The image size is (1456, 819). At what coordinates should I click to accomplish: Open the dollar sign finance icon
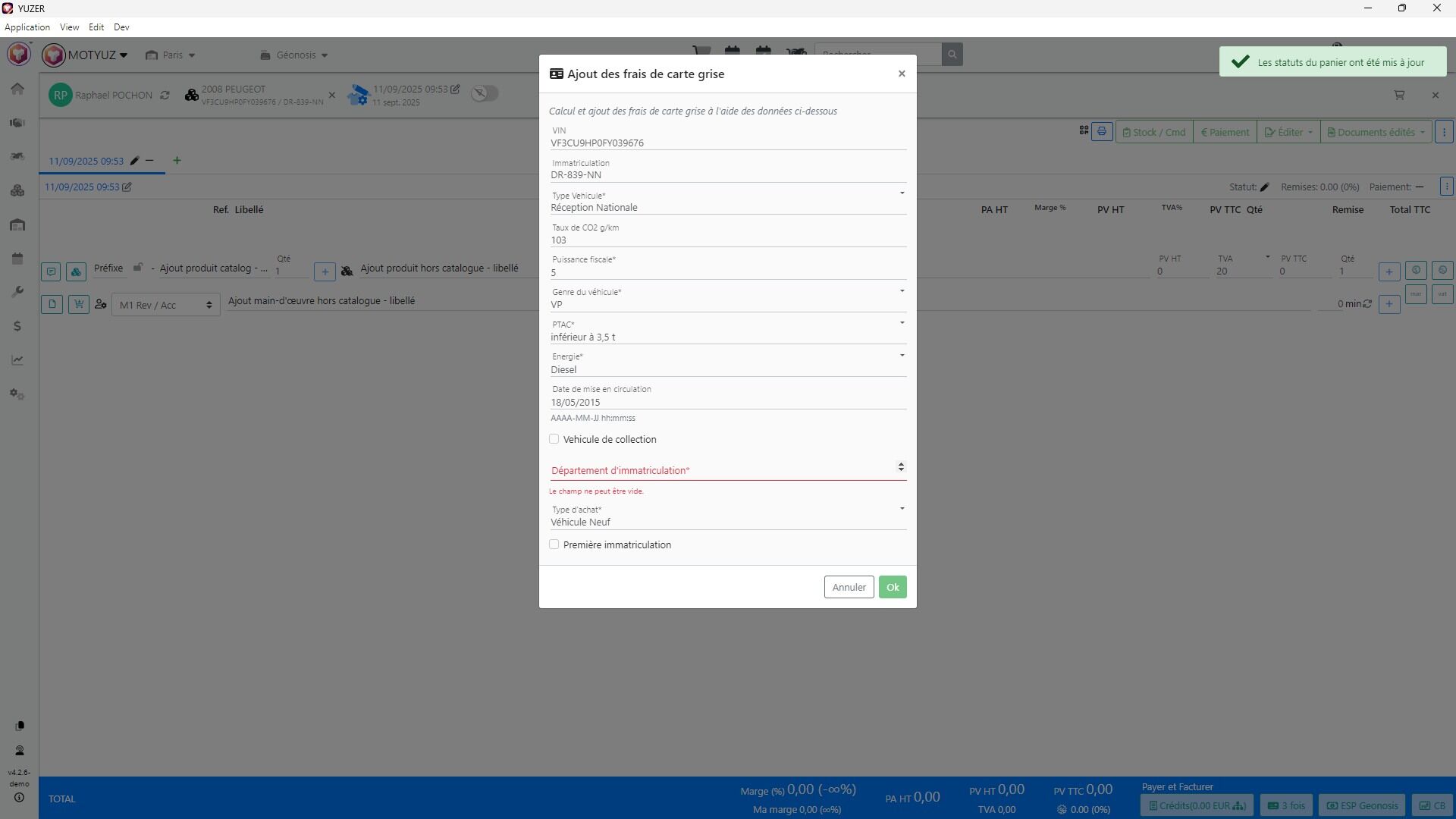(17, 326)
